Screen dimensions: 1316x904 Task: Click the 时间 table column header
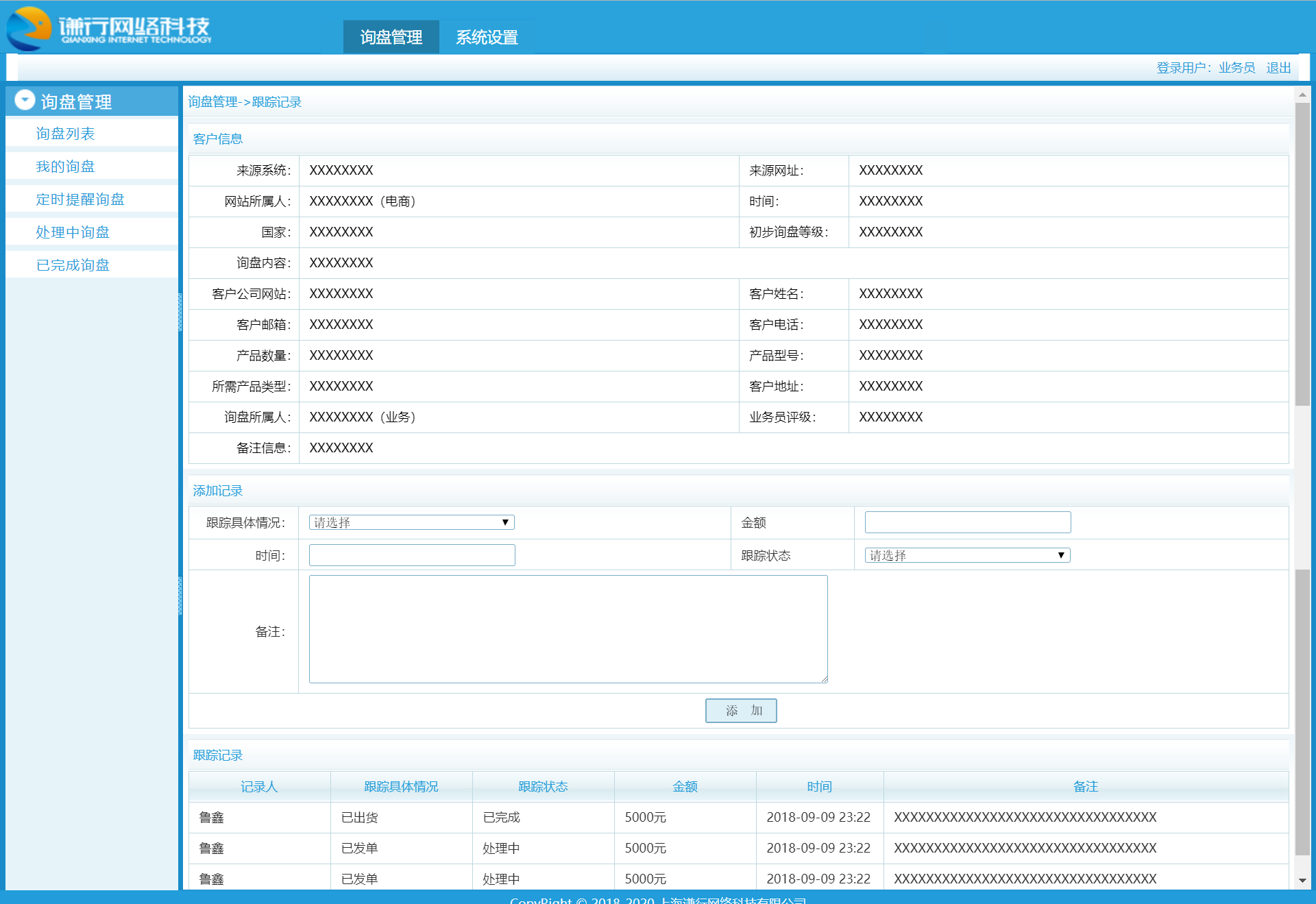point(820,787)
